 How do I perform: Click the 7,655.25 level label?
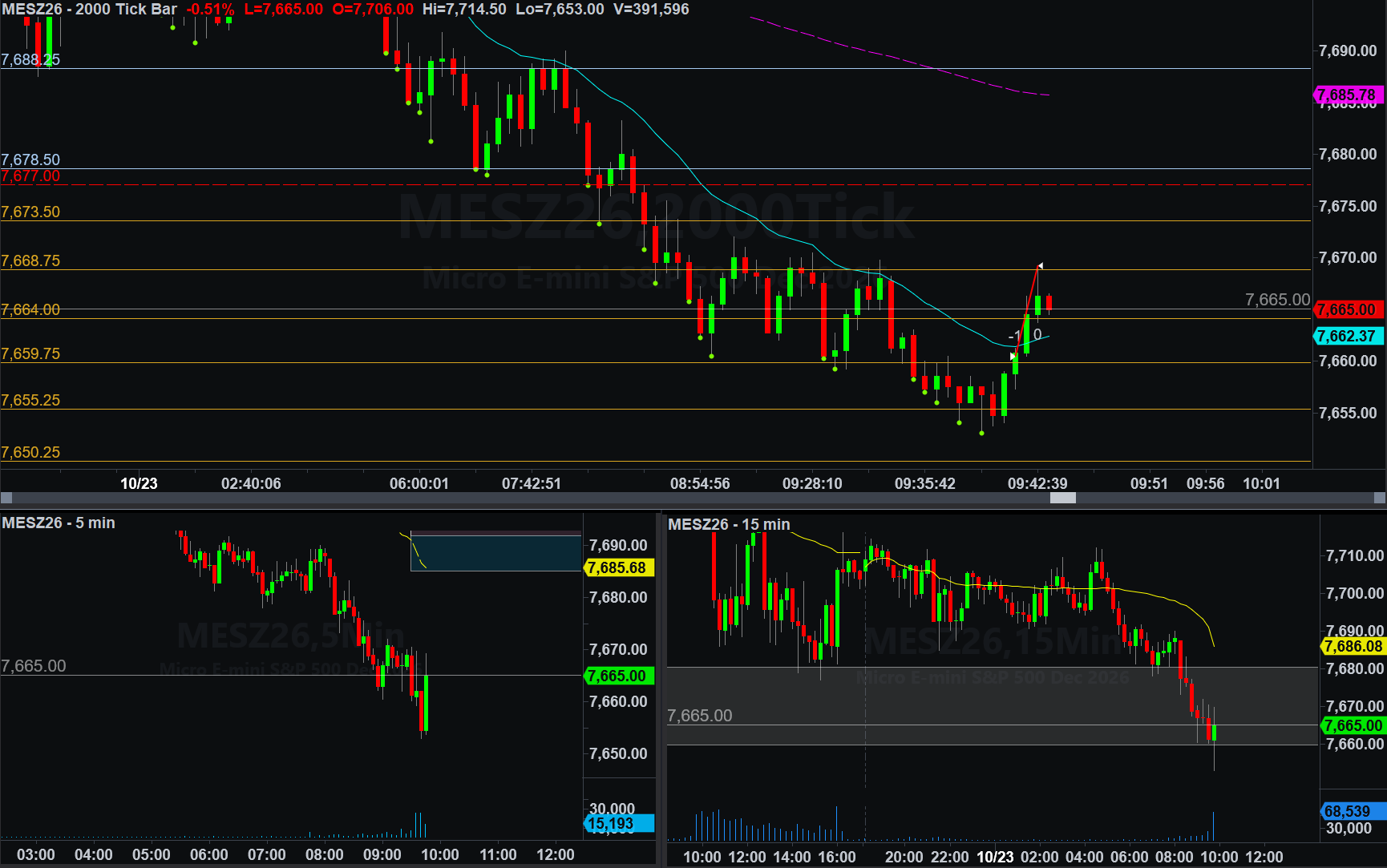30,400
